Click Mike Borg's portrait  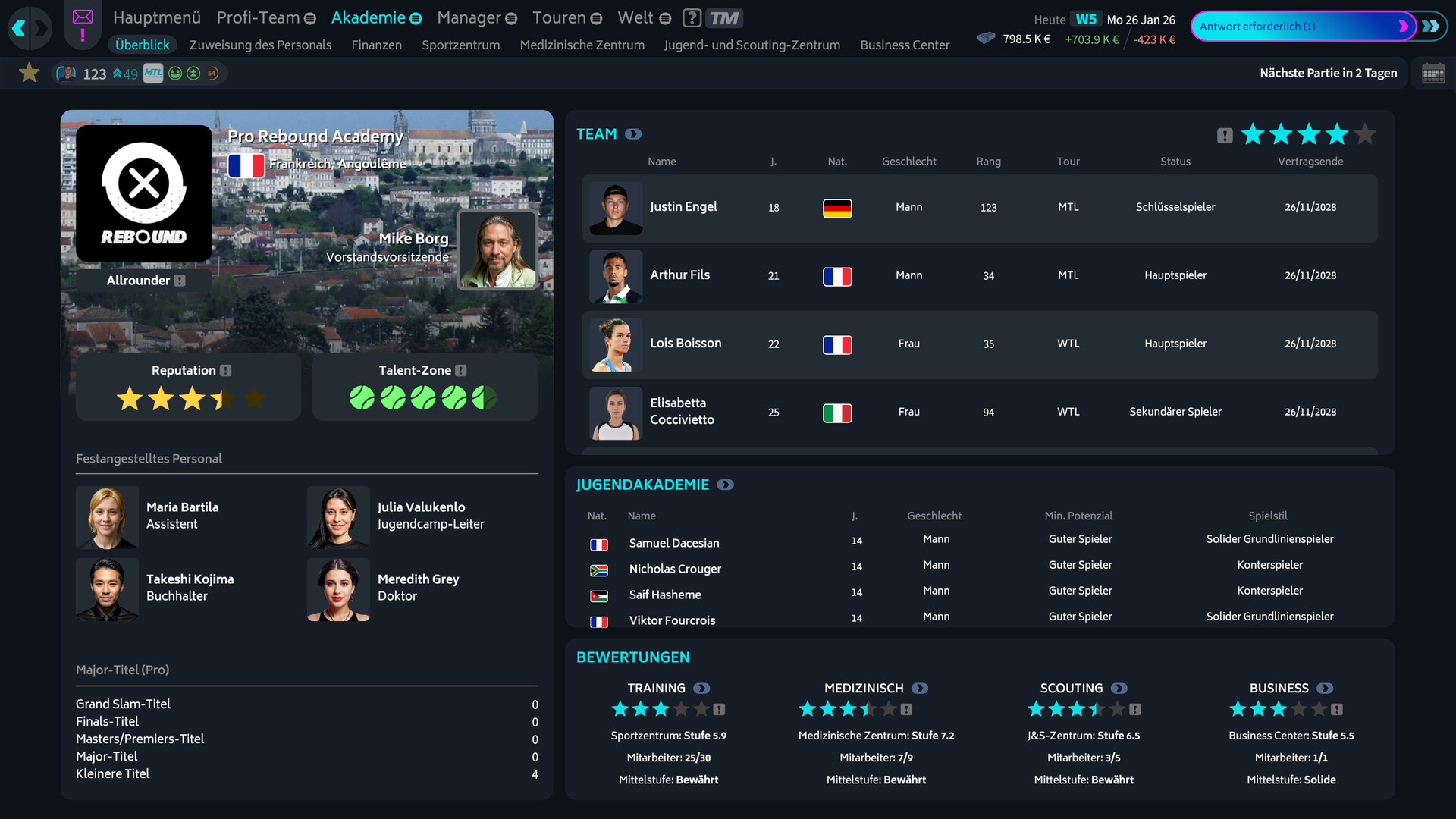(x=497, y=250)
